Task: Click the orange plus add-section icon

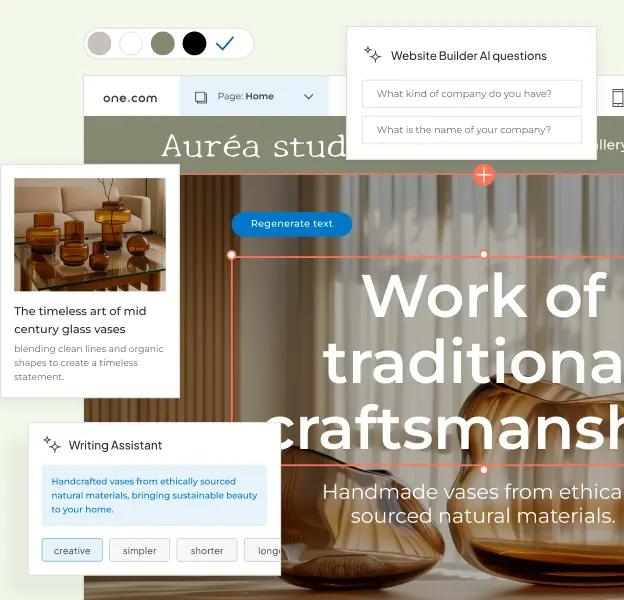Action: pyautogui.click(x=484, y=175)
